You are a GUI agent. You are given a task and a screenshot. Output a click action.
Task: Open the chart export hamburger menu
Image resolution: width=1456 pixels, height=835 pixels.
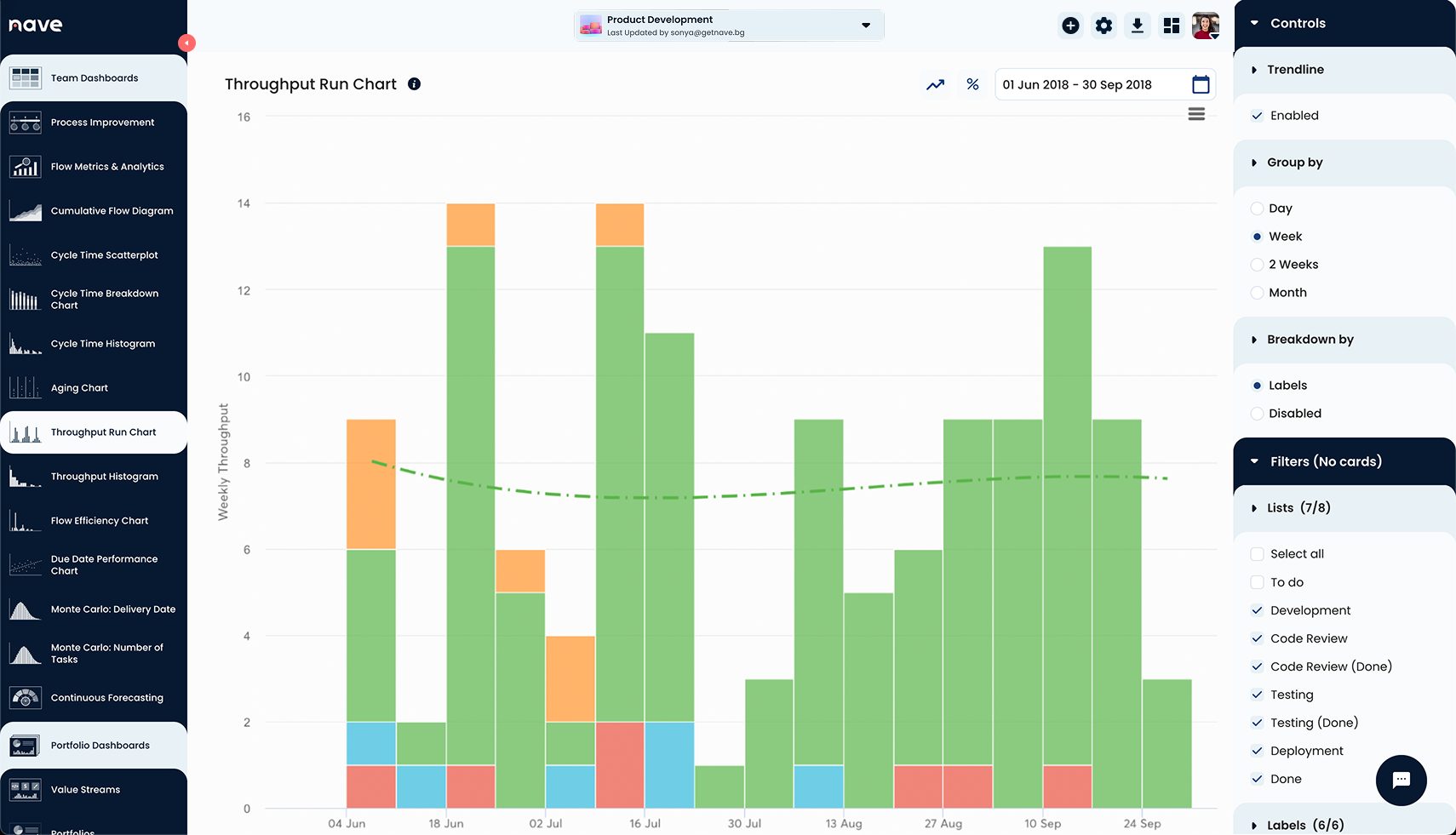pyautogui.click(x=1195, y=113)
